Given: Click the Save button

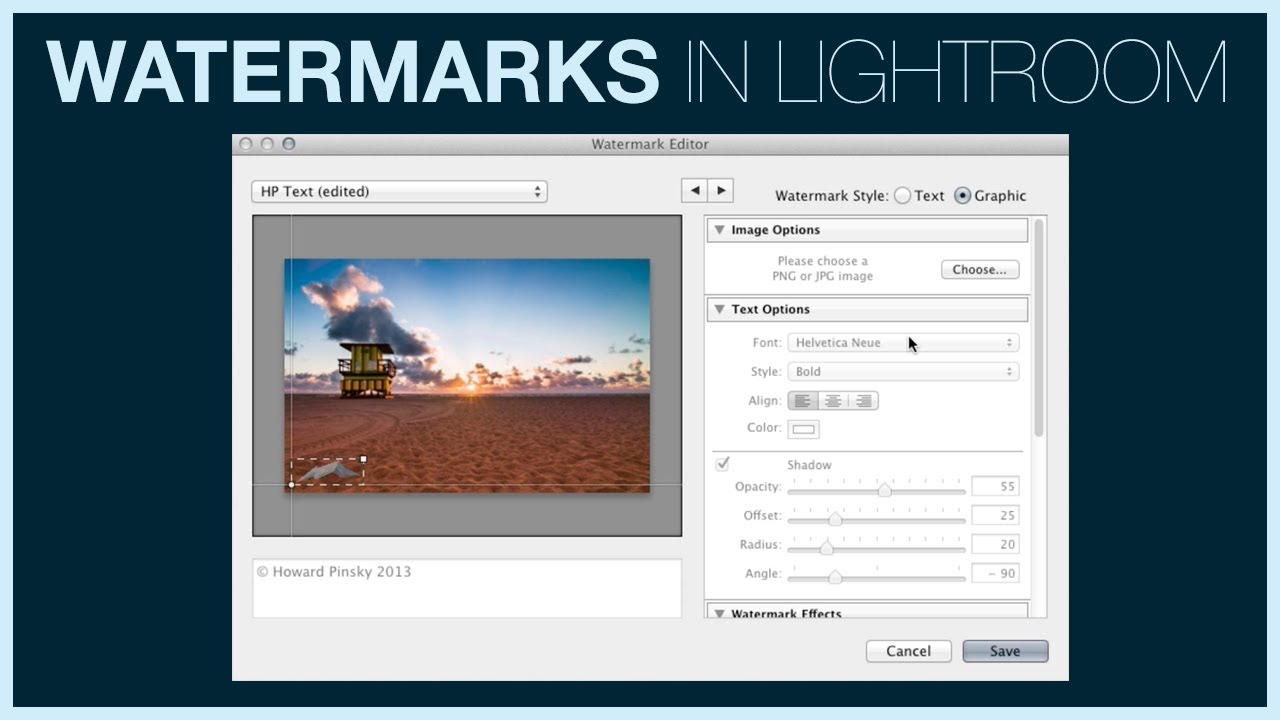Looking at the screenshot, I should click(x=1005, y=651).
